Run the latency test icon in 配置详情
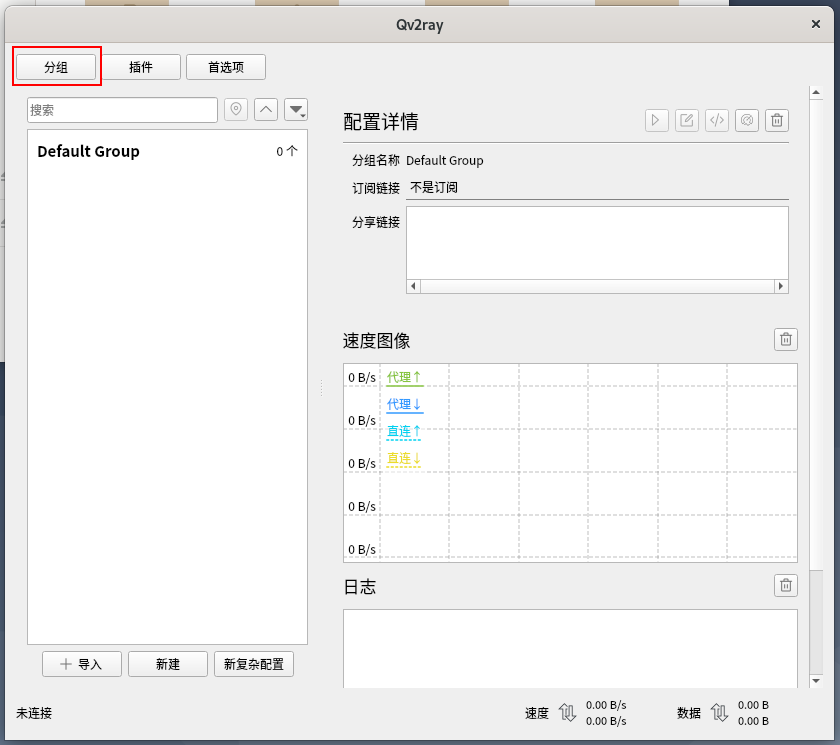Image resolution: width=840 pixels, height=745 pixels. click(x=747, y=120)
